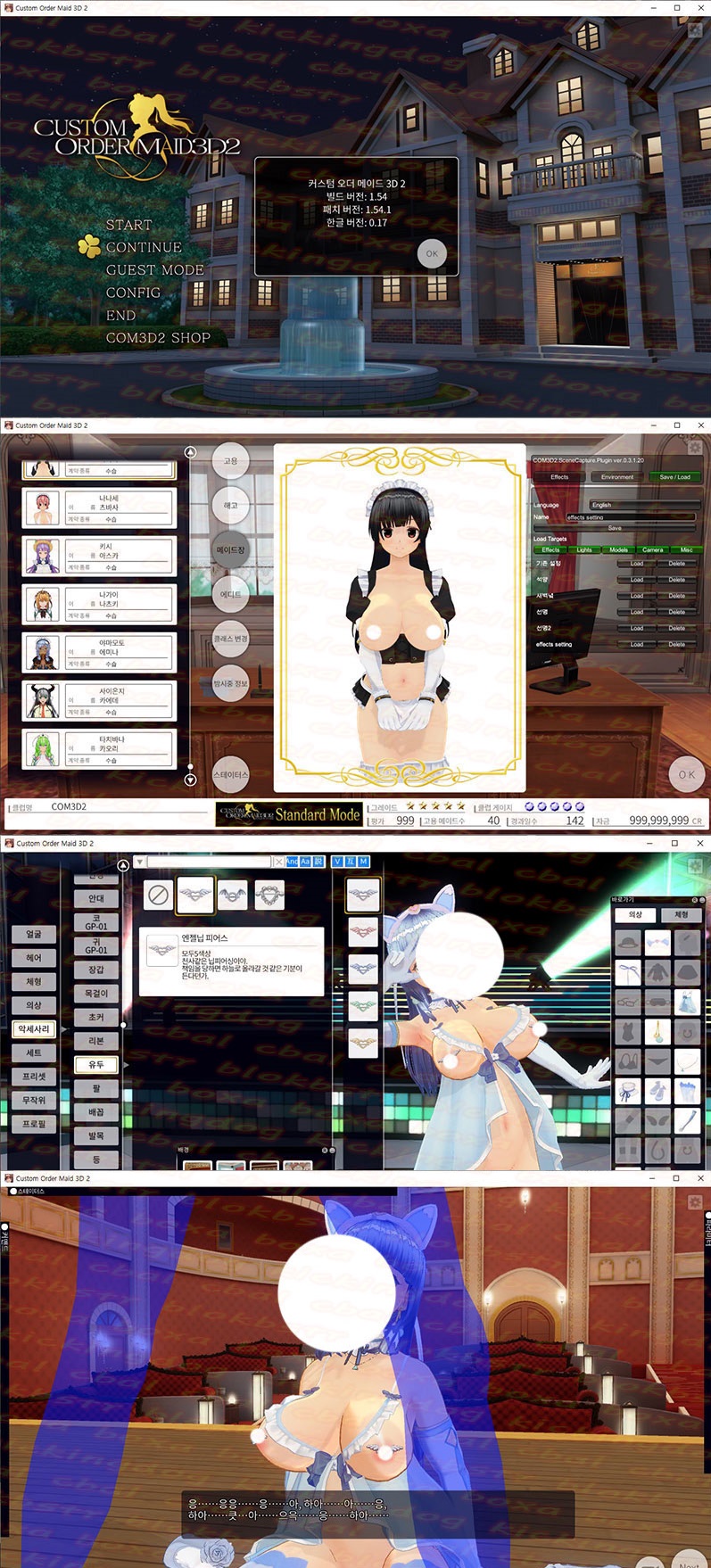Toggle the Camera load target

[x=652, y=549]
